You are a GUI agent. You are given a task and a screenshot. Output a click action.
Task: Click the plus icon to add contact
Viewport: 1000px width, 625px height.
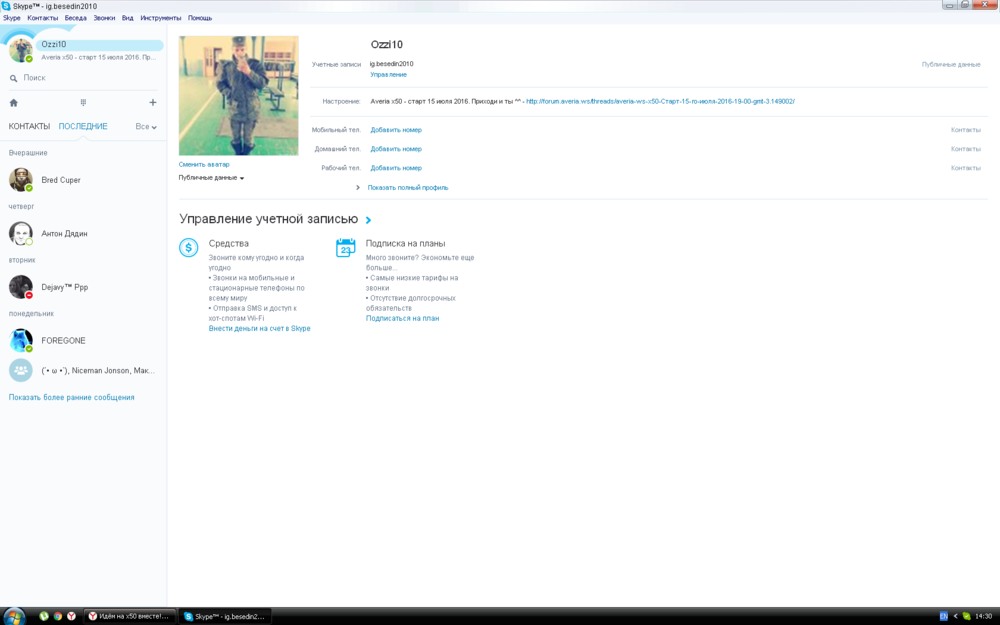coord(153,103)
